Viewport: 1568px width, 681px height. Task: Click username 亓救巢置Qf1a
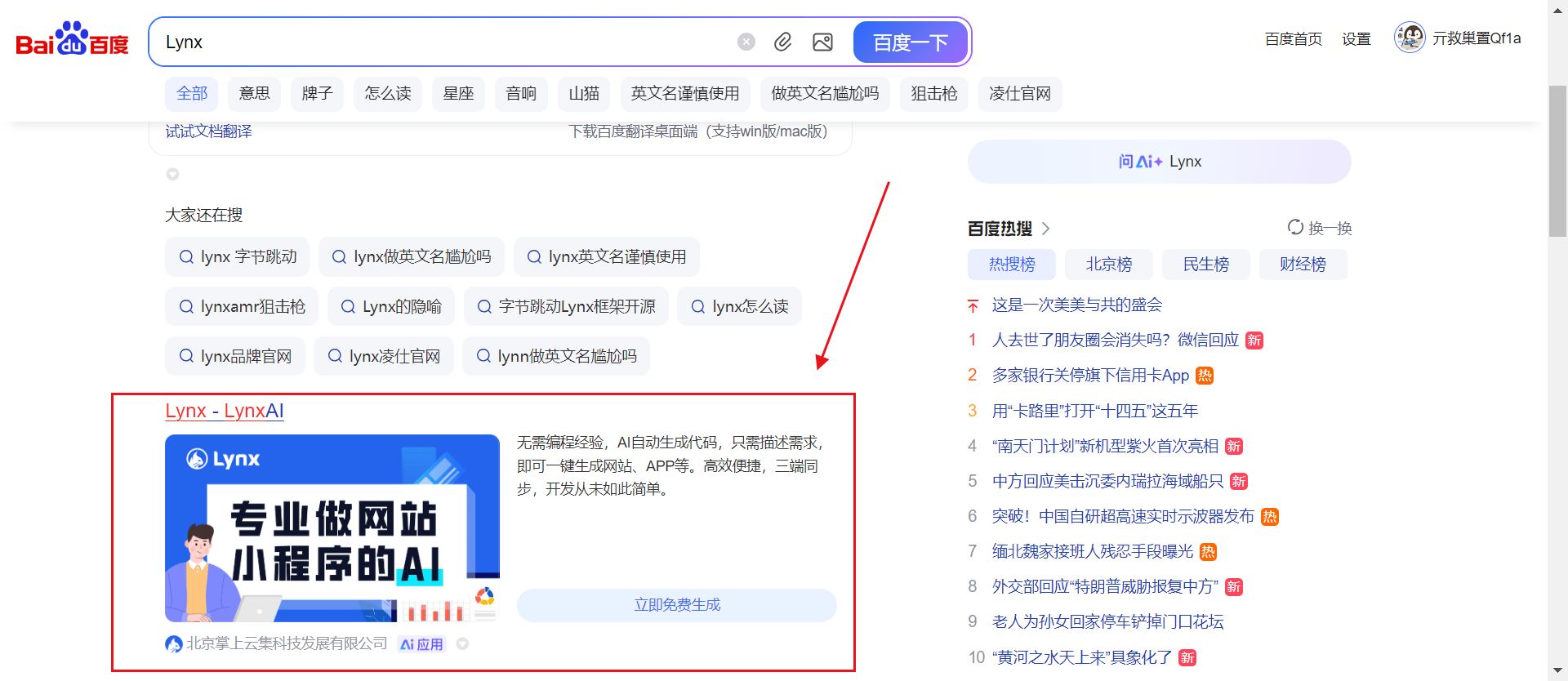[x=1477, y=38]
